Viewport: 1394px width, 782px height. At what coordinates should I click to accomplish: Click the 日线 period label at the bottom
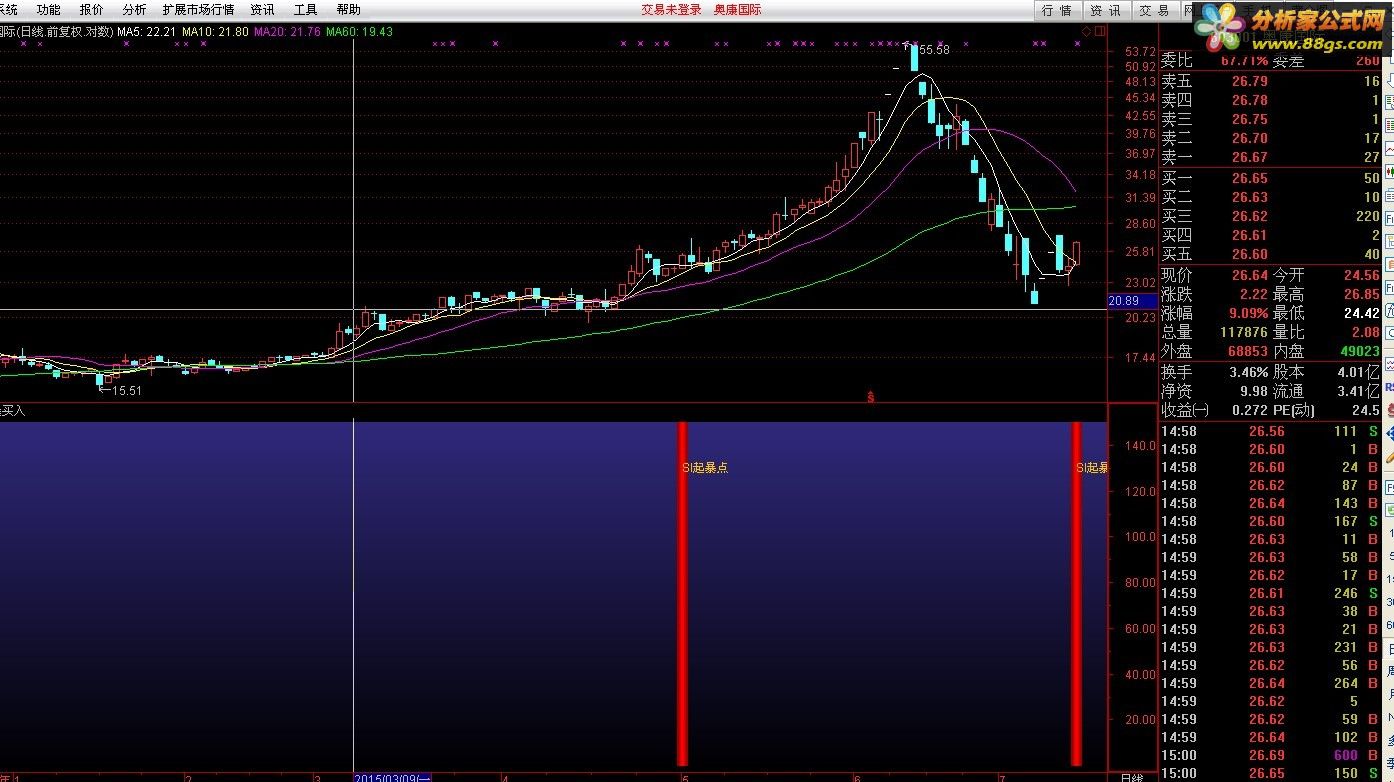[x=1131, y=777]
